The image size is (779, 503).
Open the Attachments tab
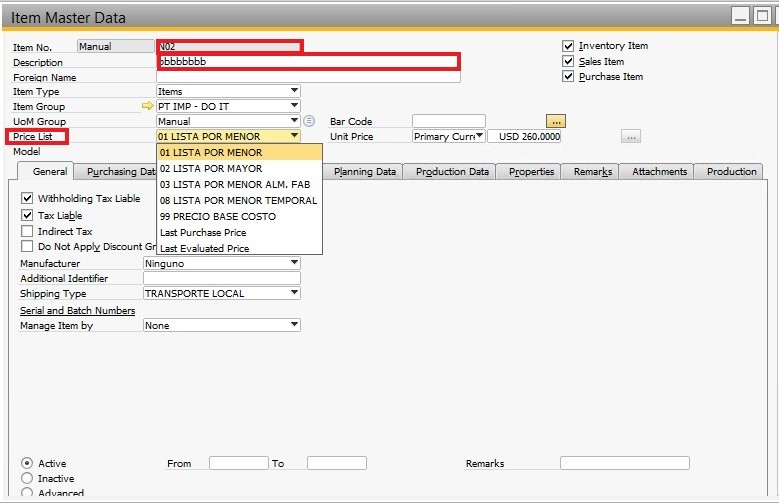click(660, 172)
